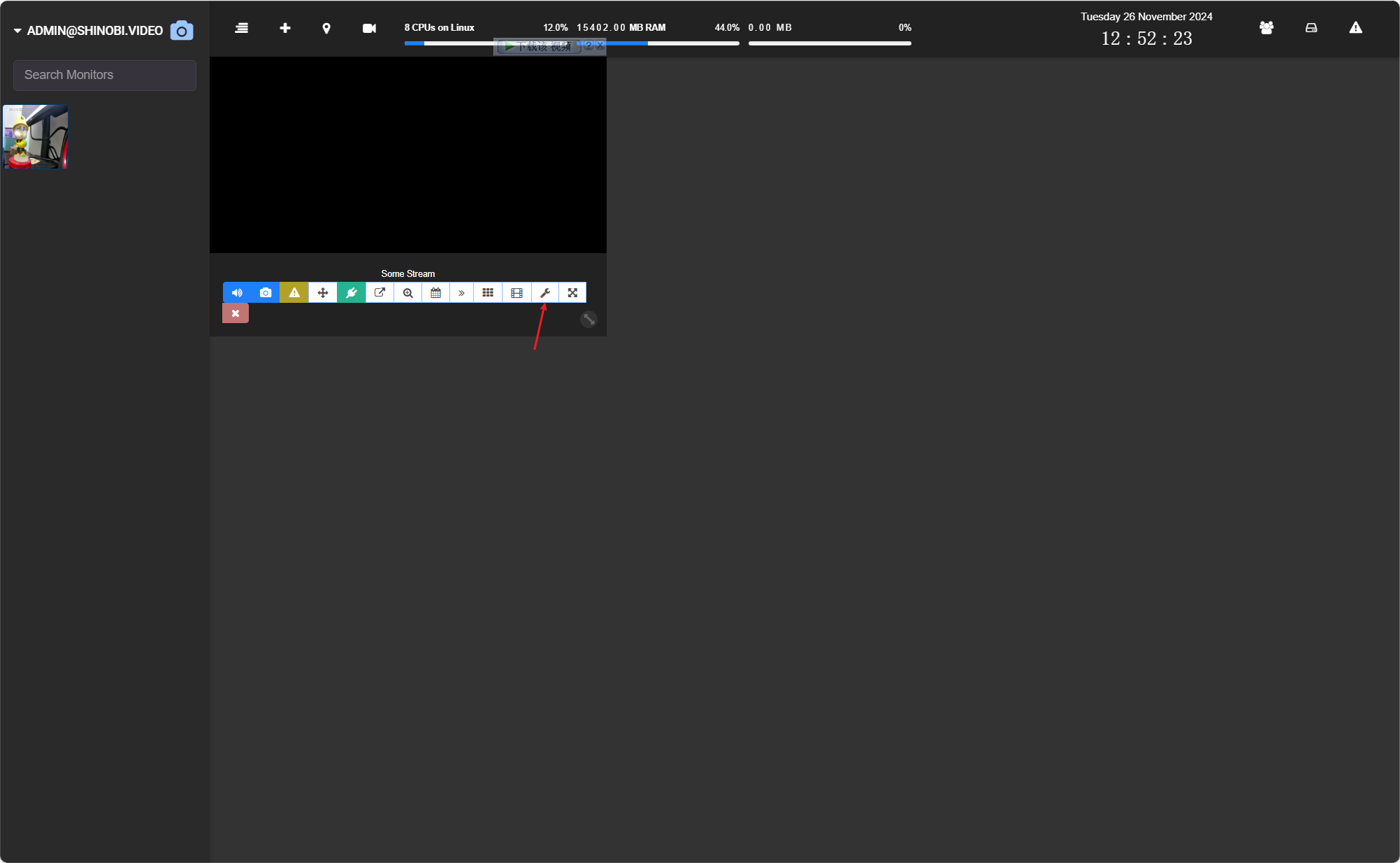This screenshot has width=1400, height=863.
Task: Click the 15402.00 MB RAM label
Action: tap(621, 28)
